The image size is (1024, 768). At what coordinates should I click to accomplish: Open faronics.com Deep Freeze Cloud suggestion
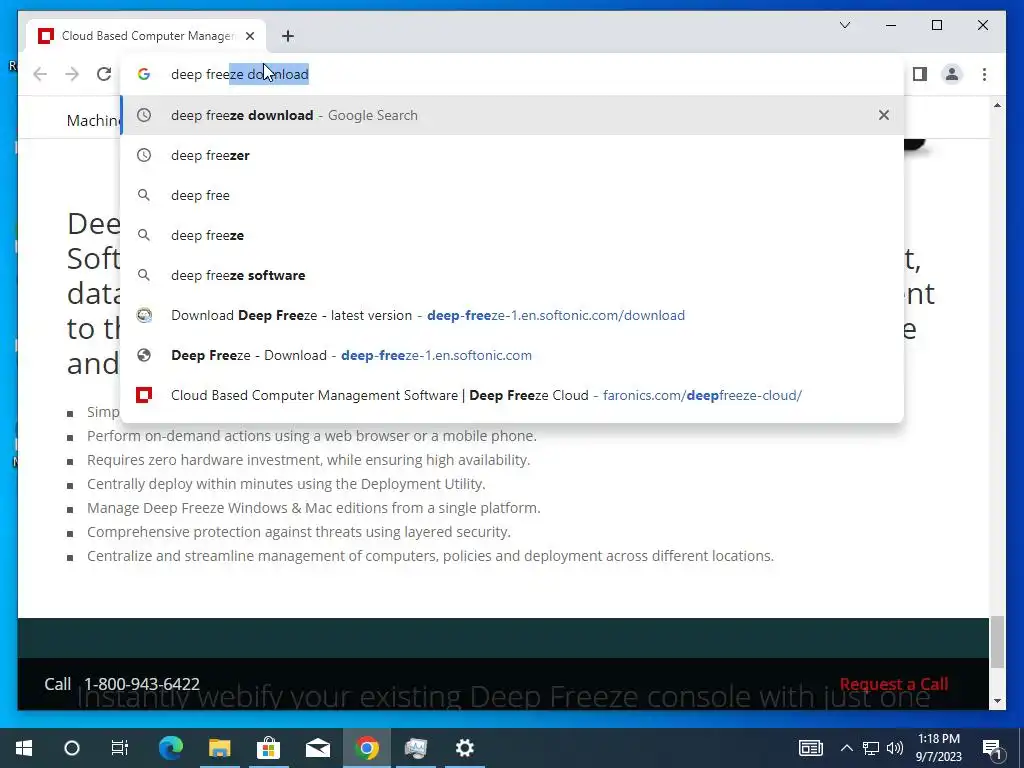513,395
